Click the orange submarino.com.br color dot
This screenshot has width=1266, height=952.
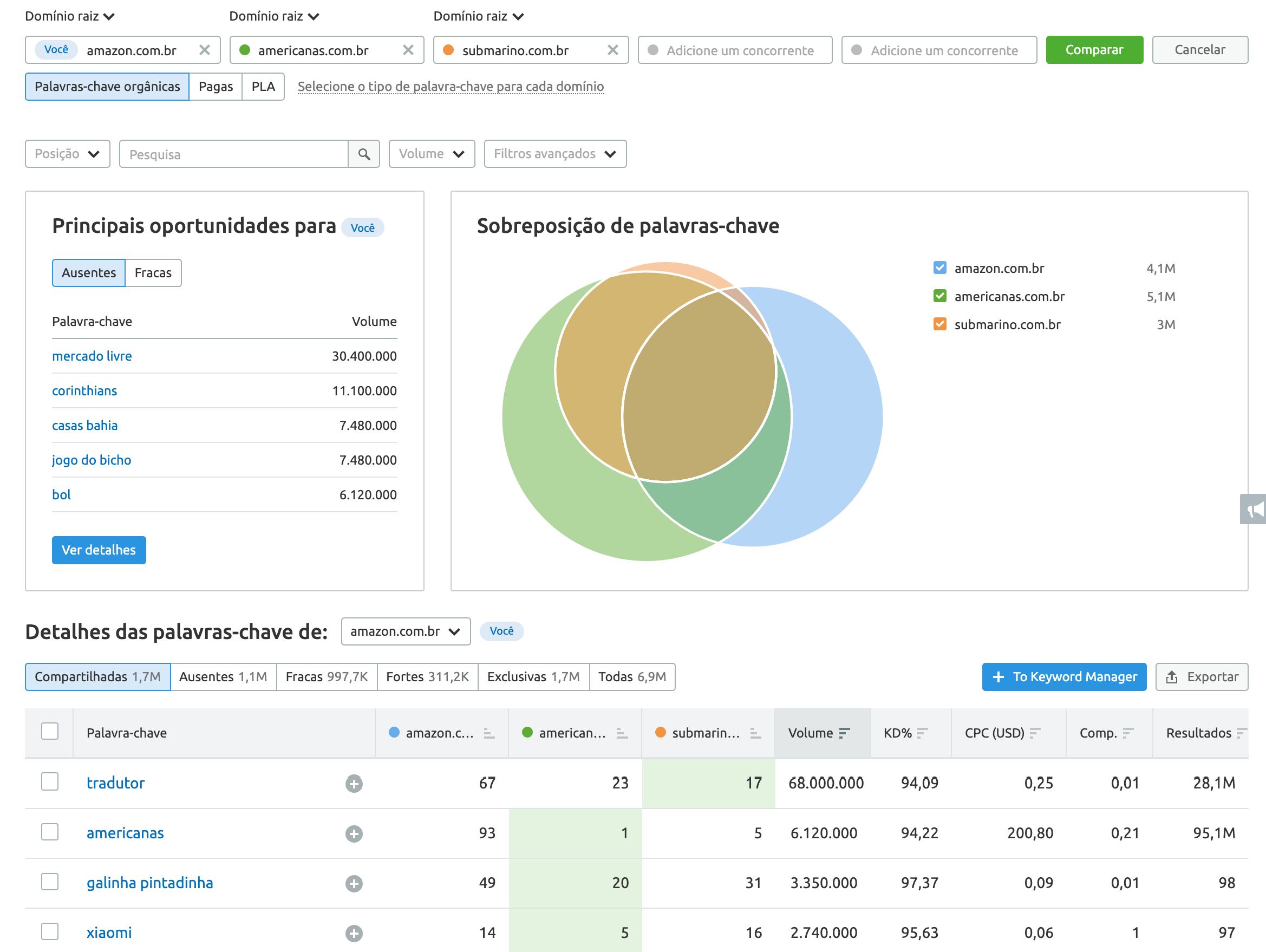449,50
